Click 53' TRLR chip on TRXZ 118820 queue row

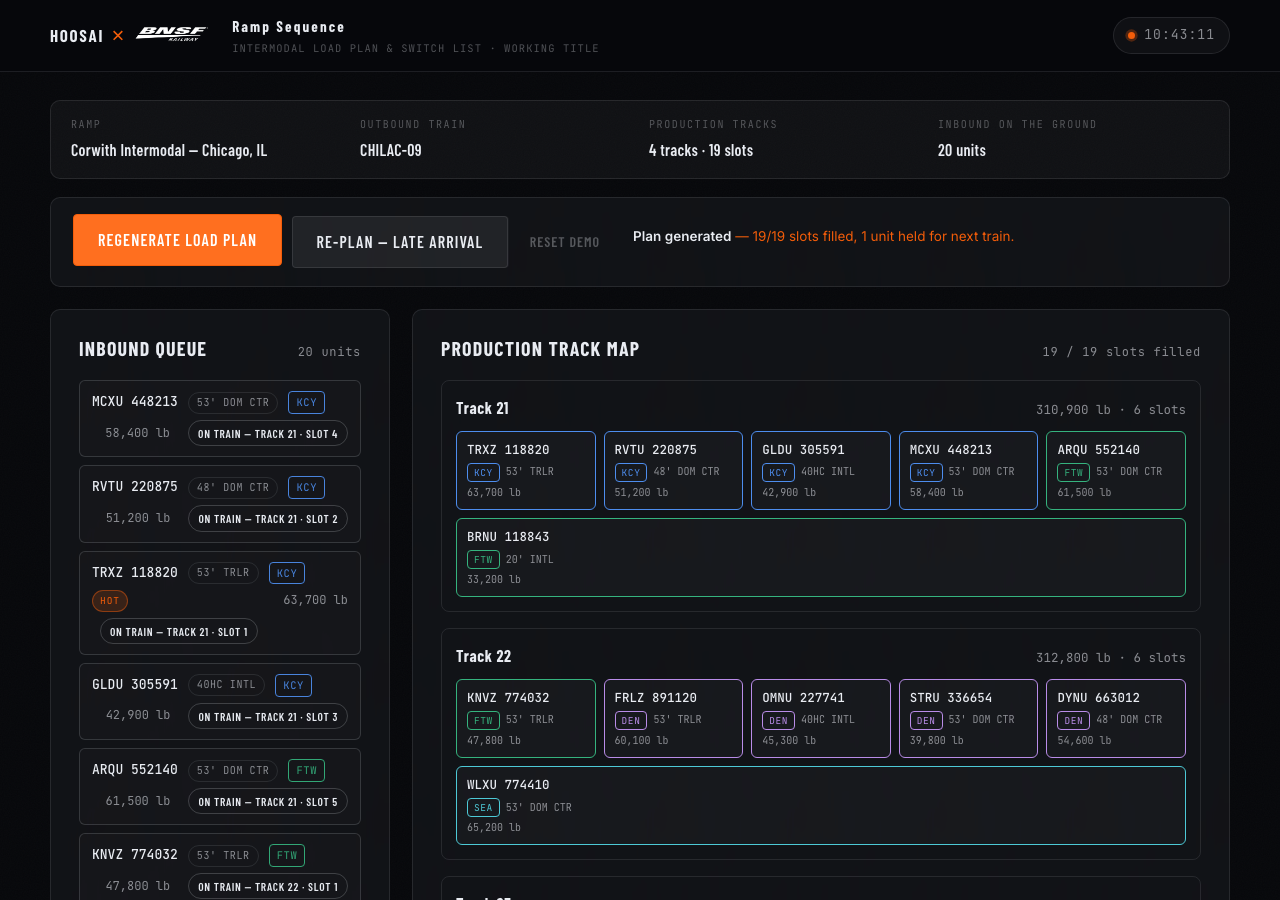pyautogui.click(x=223, y=573)
